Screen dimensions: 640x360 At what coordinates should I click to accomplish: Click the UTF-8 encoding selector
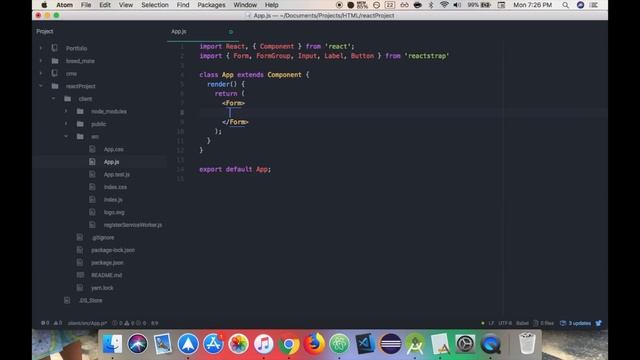[505, 323]
